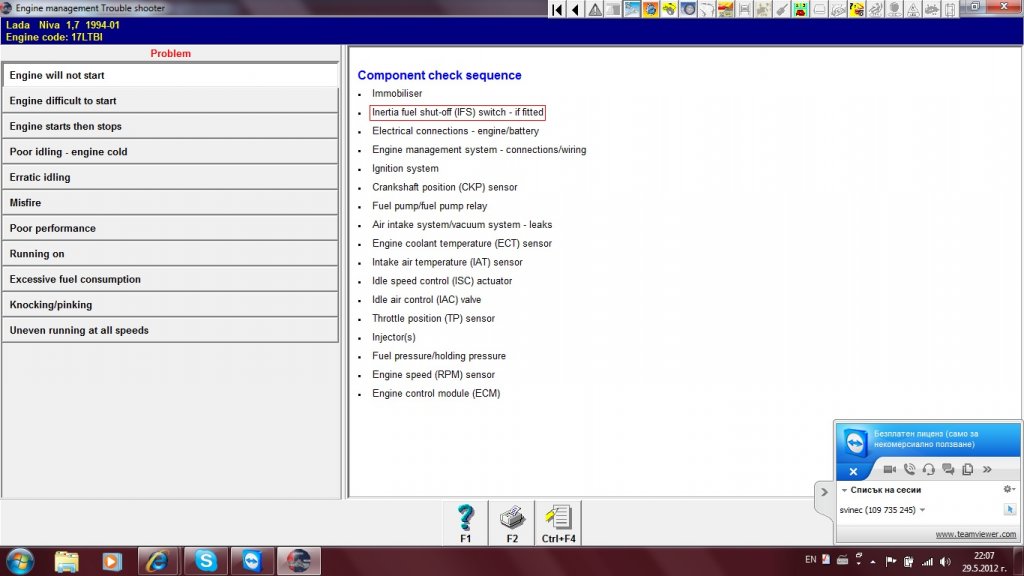Open the sky-blue toolbar icon

click(632, 9)
